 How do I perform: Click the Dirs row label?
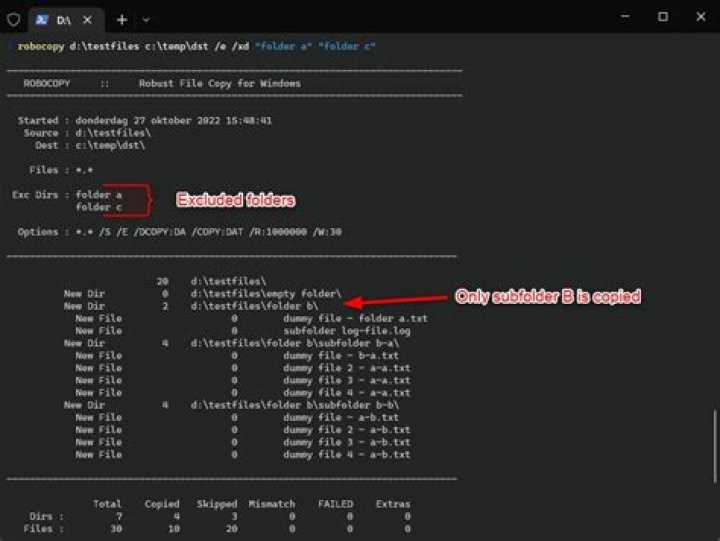(46, 516)
